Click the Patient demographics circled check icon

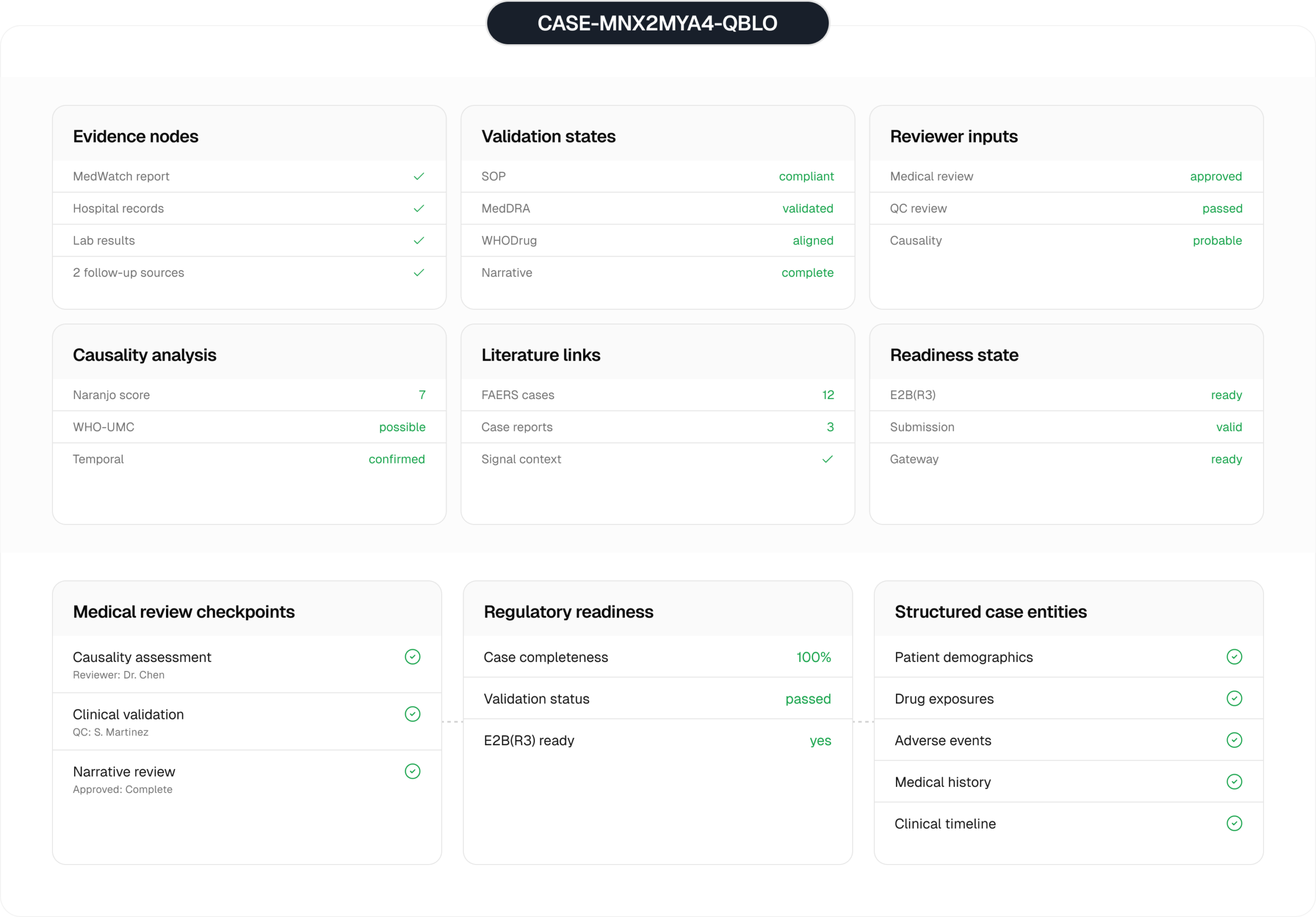1235,657
